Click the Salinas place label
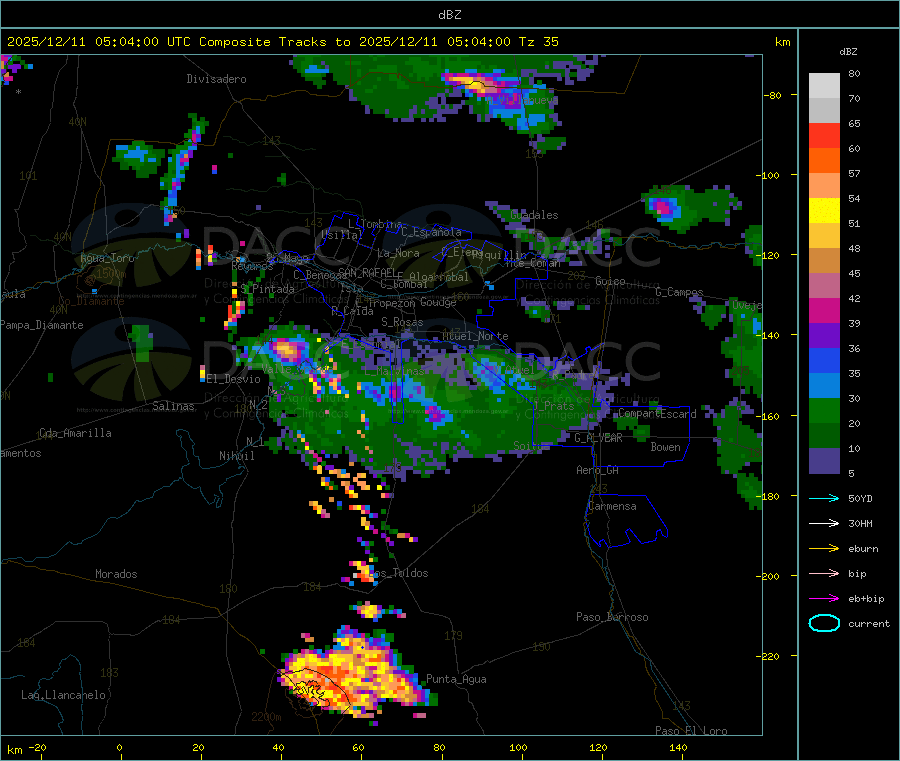The width and height of the screenshot is (900, 761). [x=173, y=406]
